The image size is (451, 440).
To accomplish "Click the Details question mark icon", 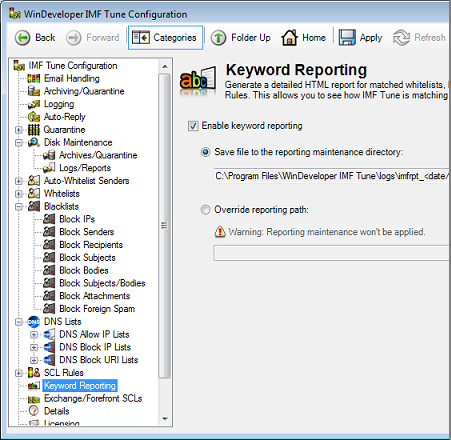I will coord(34,411).
